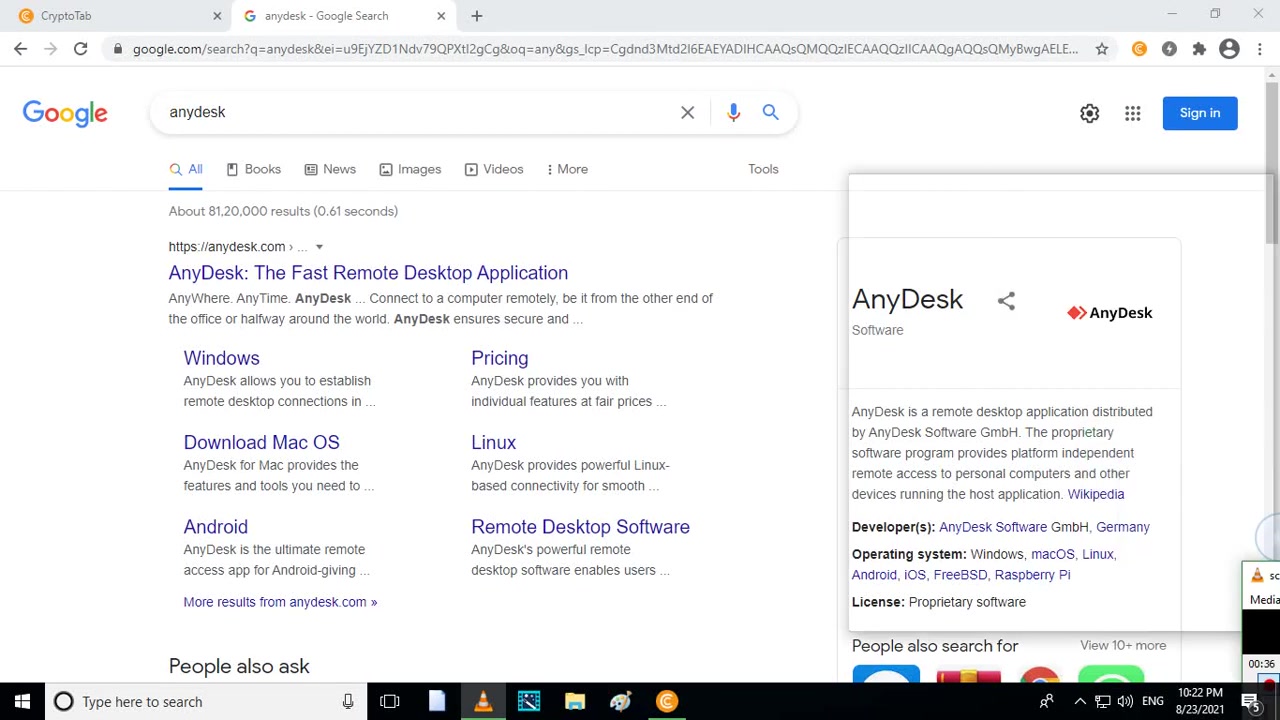The image size is (1280, 720).
Task: Open the Tools search options
Action: click(763, 169)
